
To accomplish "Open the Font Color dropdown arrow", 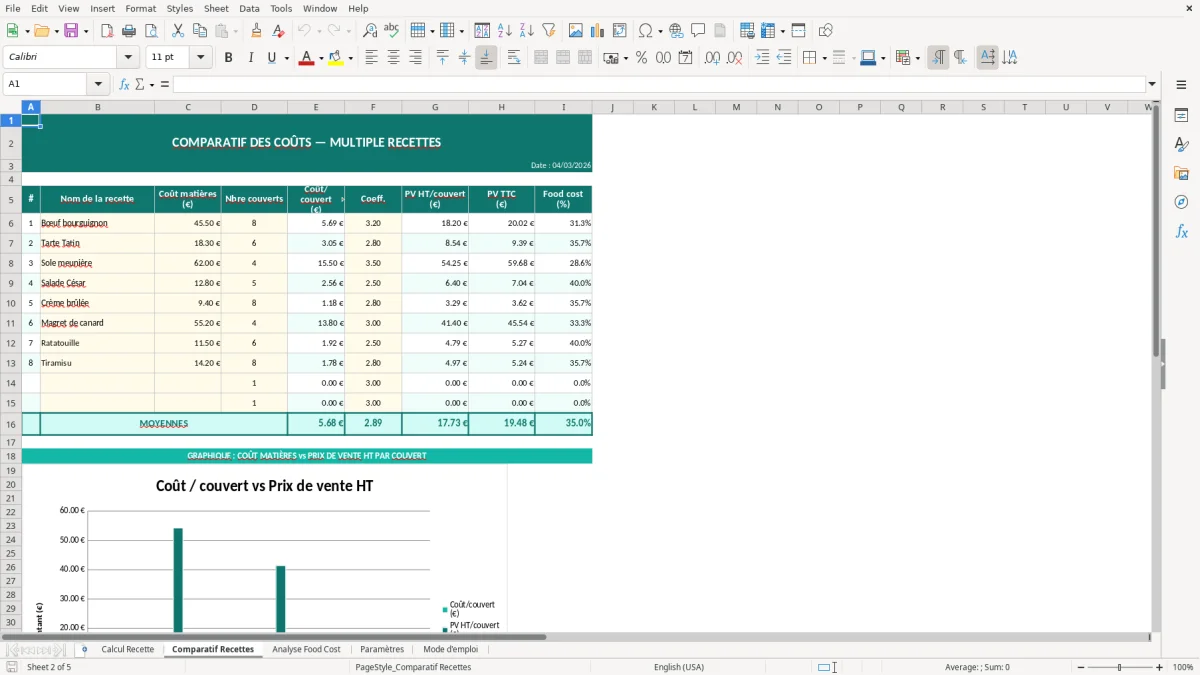I will point(321,58).
